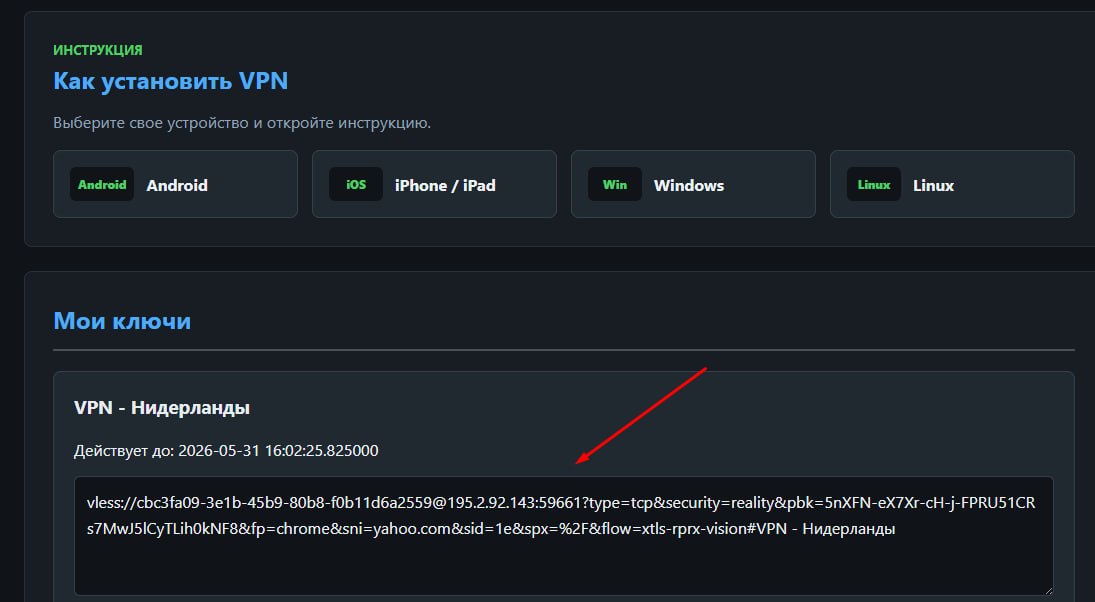
Task: Click the "Мои ключи" heading
Action: 122,321
